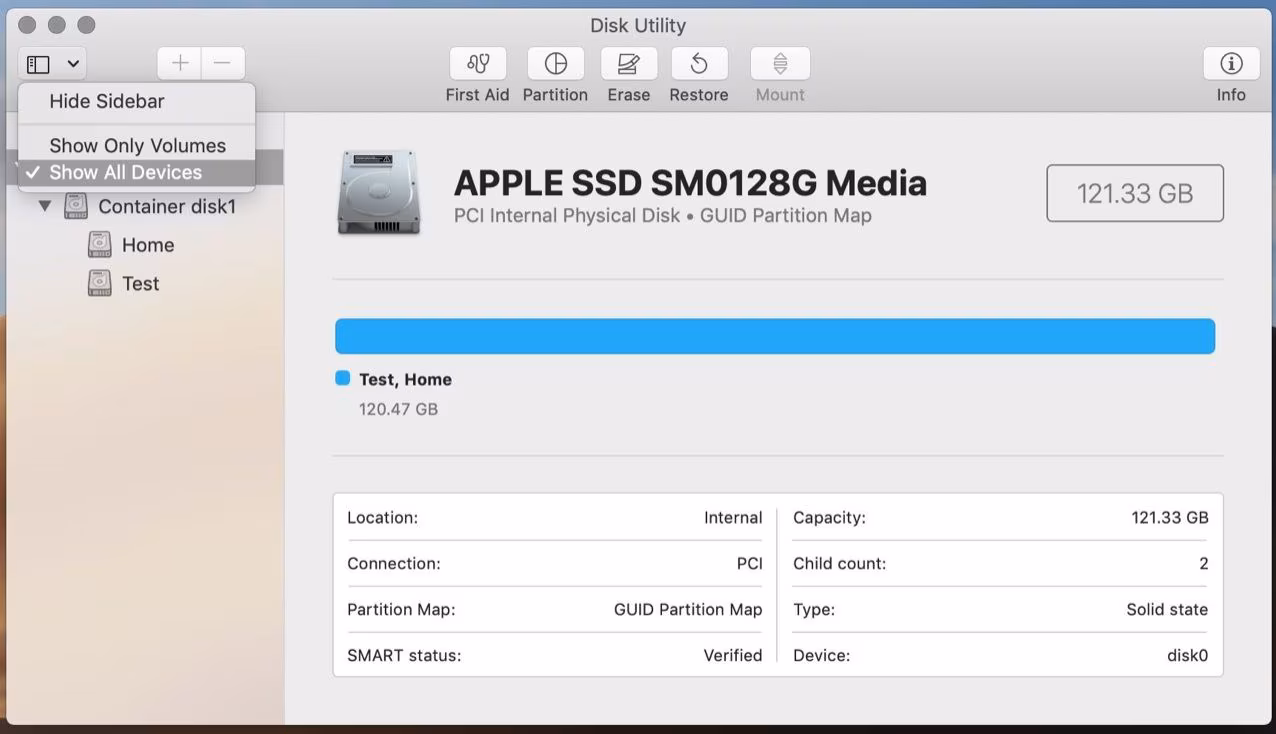Click the Location Internal value

pos(733,518)
